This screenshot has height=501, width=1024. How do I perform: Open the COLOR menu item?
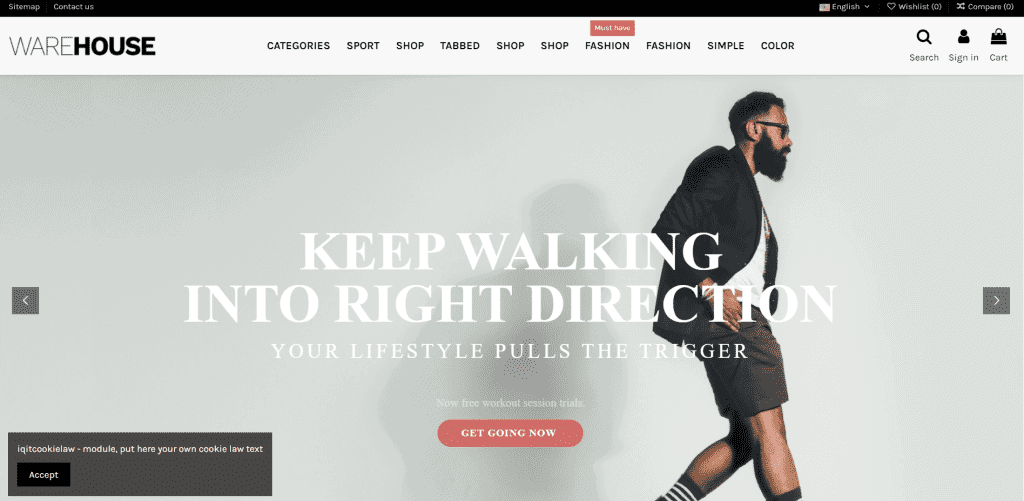(x=778, y=46)
